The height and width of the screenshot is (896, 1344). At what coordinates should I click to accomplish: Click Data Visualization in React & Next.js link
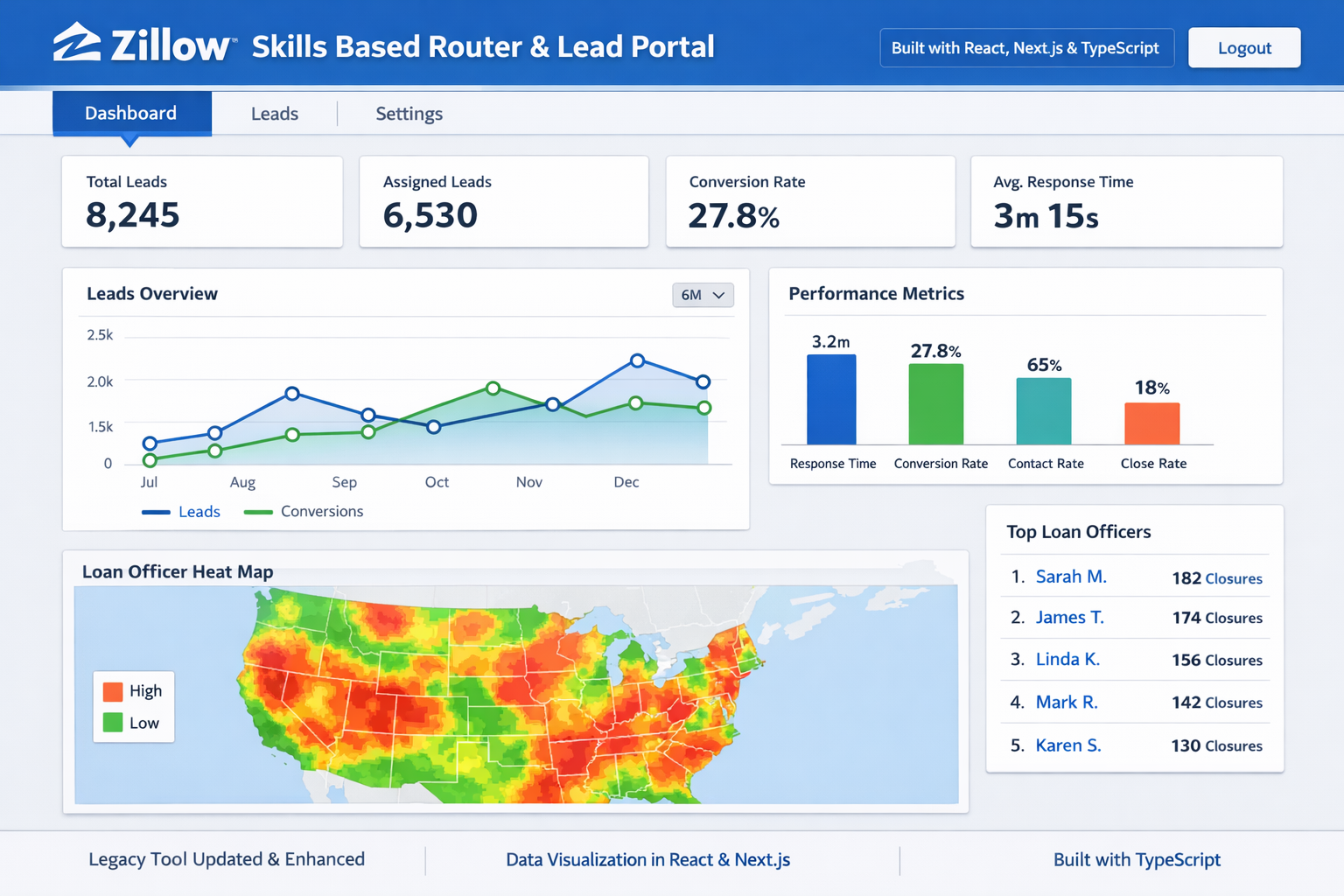pos(647,860)
